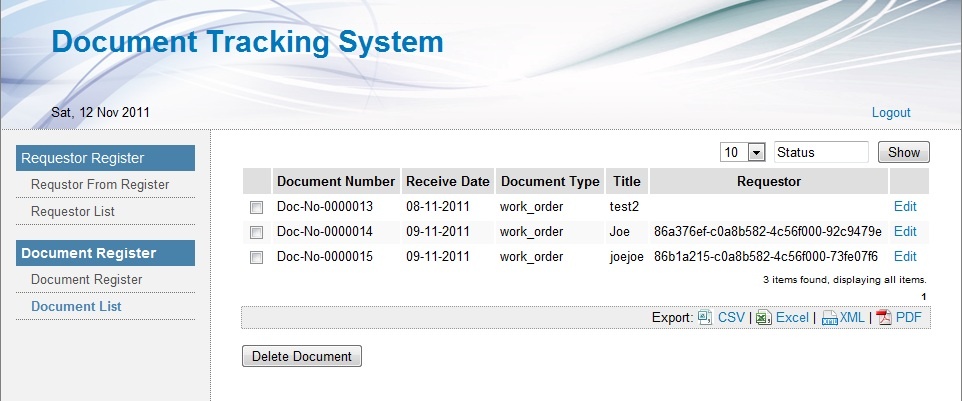The height and width of the screenshot is (401, 962).
Task: Export the list via PDF link
Action: (x=909, y=318)
